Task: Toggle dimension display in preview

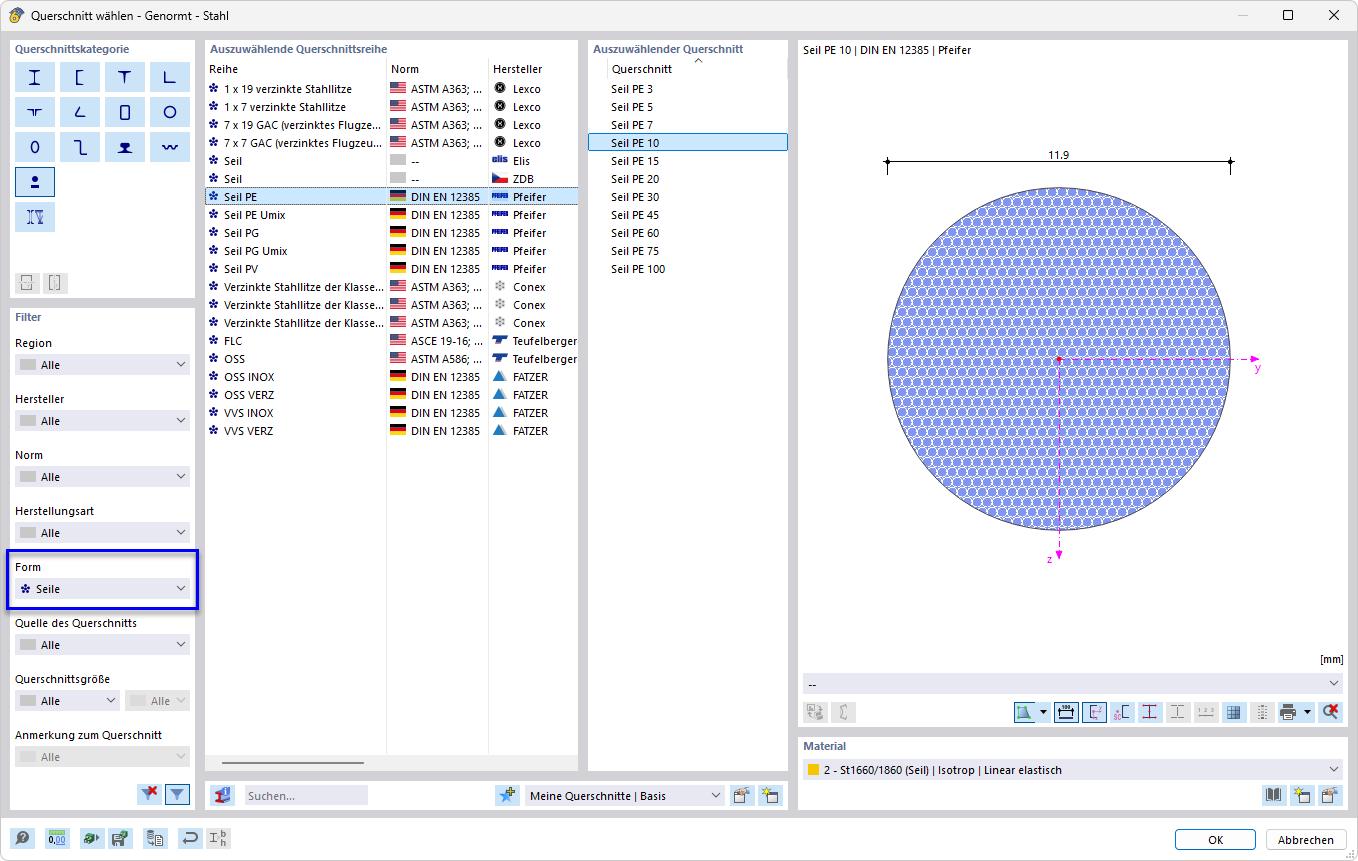Action: click(1066, 712)
